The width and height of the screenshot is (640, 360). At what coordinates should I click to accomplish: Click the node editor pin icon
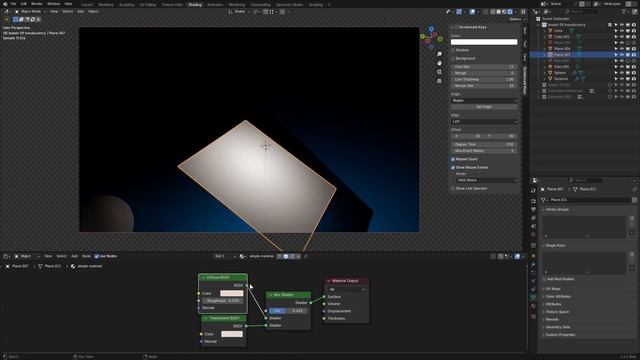pos(306,256)
